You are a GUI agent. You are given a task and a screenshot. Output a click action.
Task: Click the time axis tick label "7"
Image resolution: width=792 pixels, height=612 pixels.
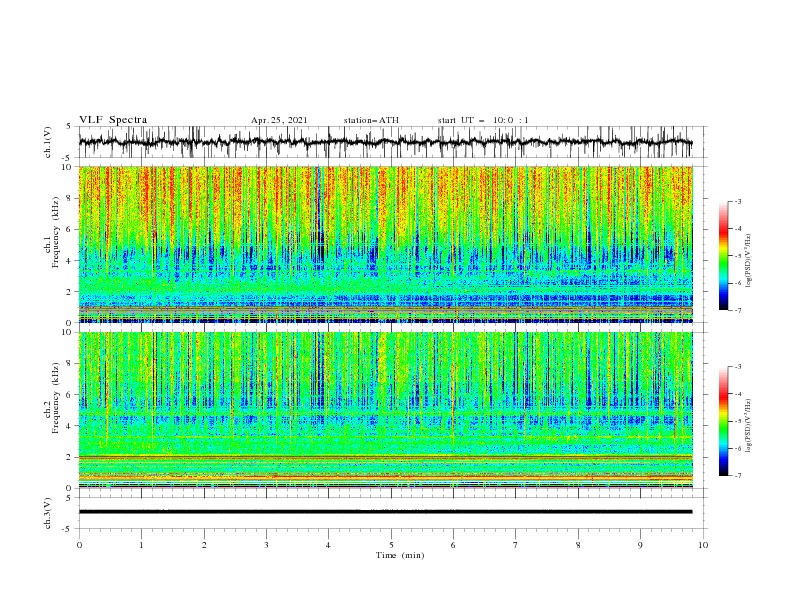pos(516,545)
